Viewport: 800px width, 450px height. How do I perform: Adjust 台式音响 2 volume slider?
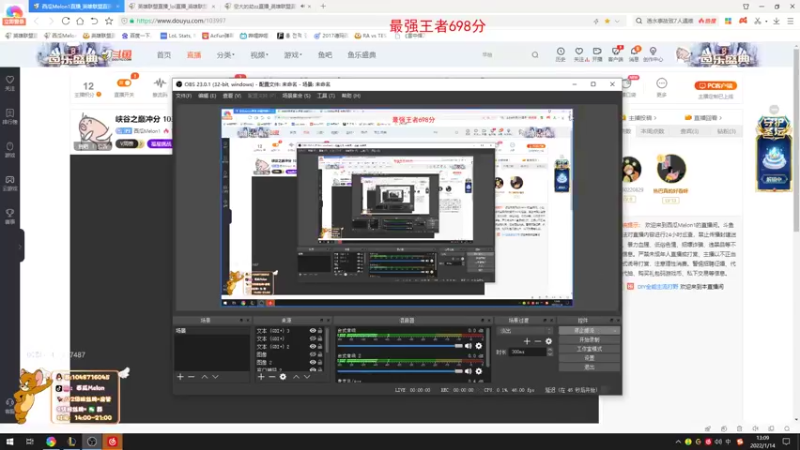point(400,371)
